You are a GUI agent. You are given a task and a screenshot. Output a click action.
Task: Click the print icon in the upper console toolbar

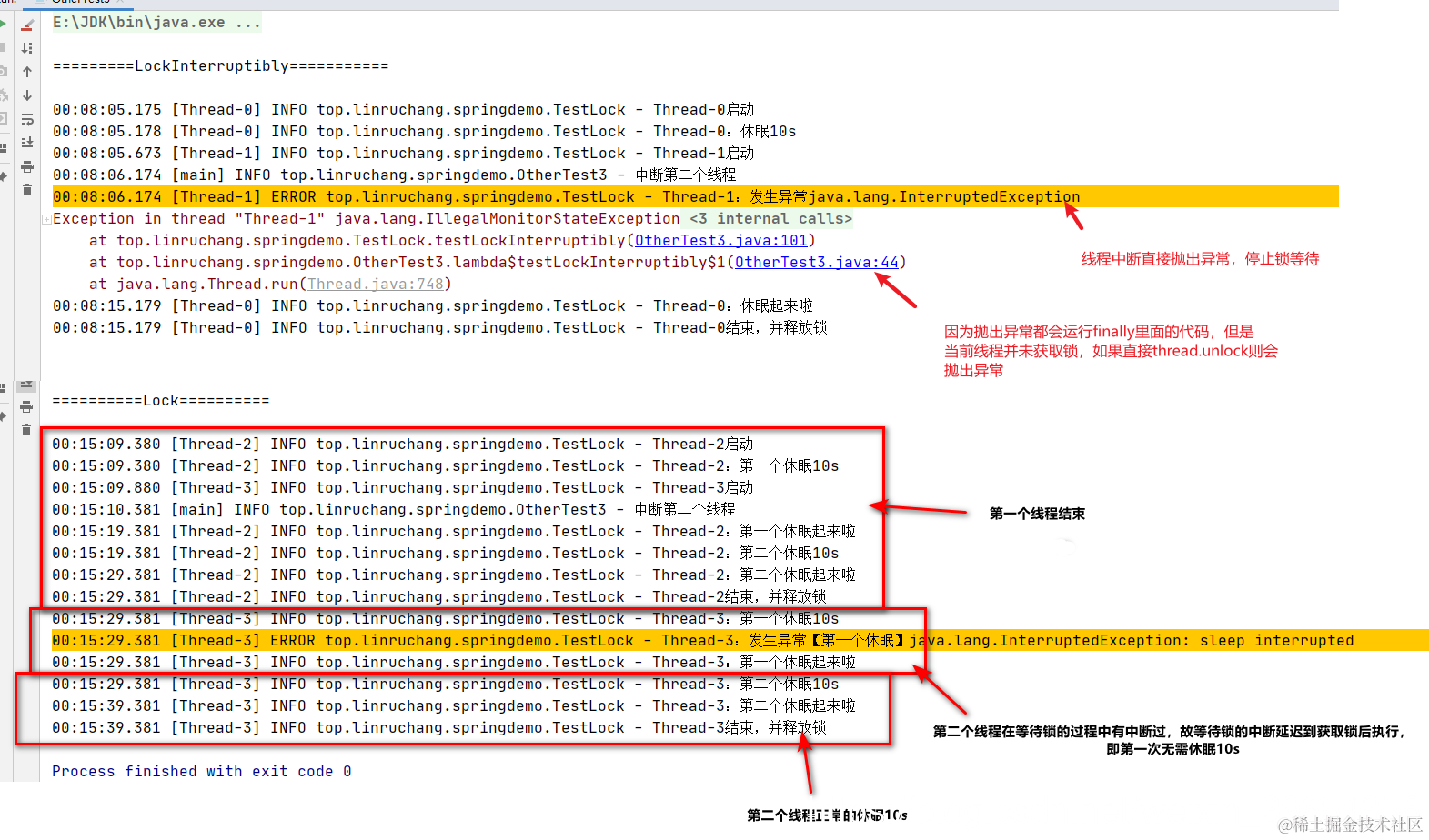(27, 166)
